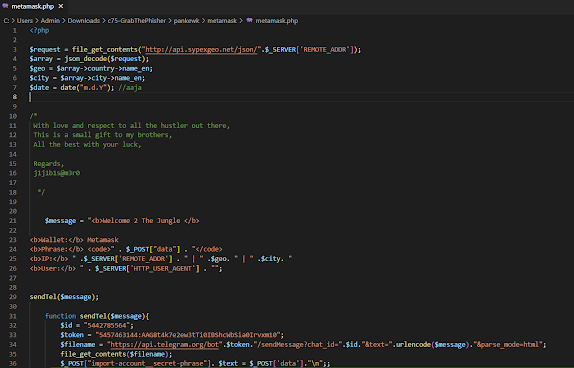Viewport: 574px width, 368px height.
Task: Click the j1j1b1s@m3r0 signature text
Action: click(57, 173)
